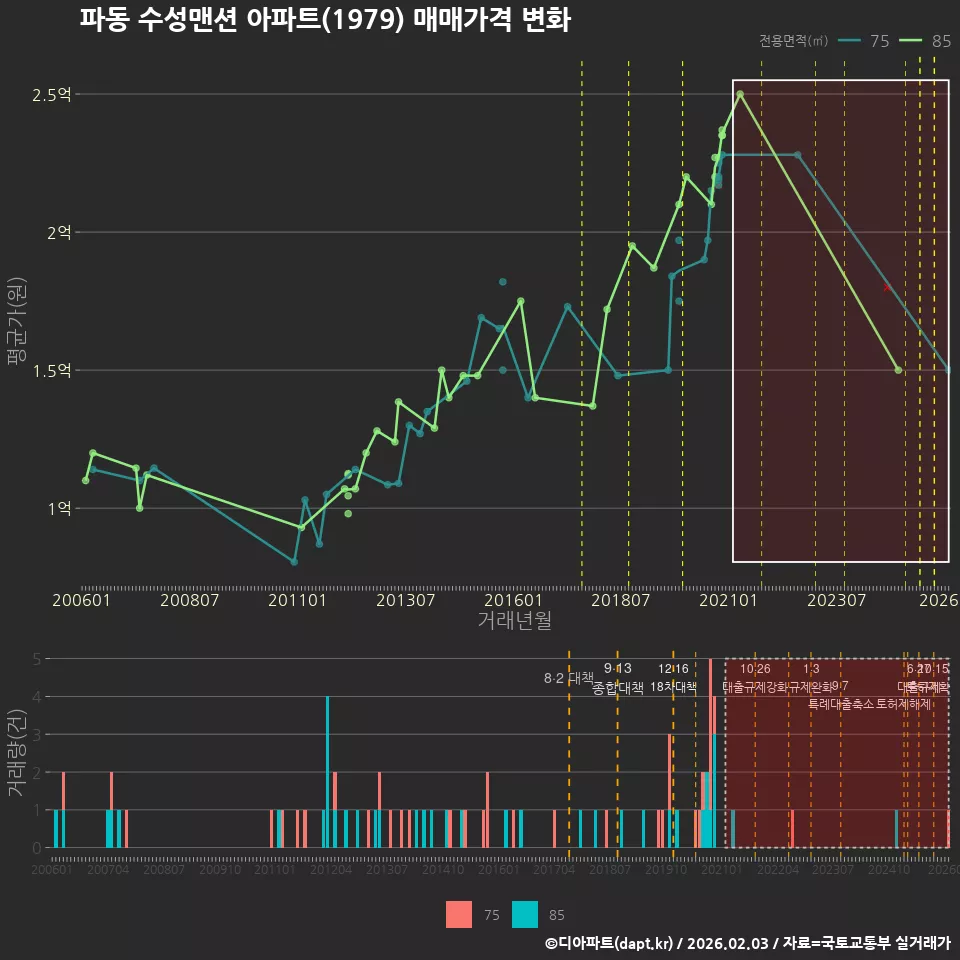Click the 85 end point at 1.5억
This screenshot has height=960, width=960.
898,370
